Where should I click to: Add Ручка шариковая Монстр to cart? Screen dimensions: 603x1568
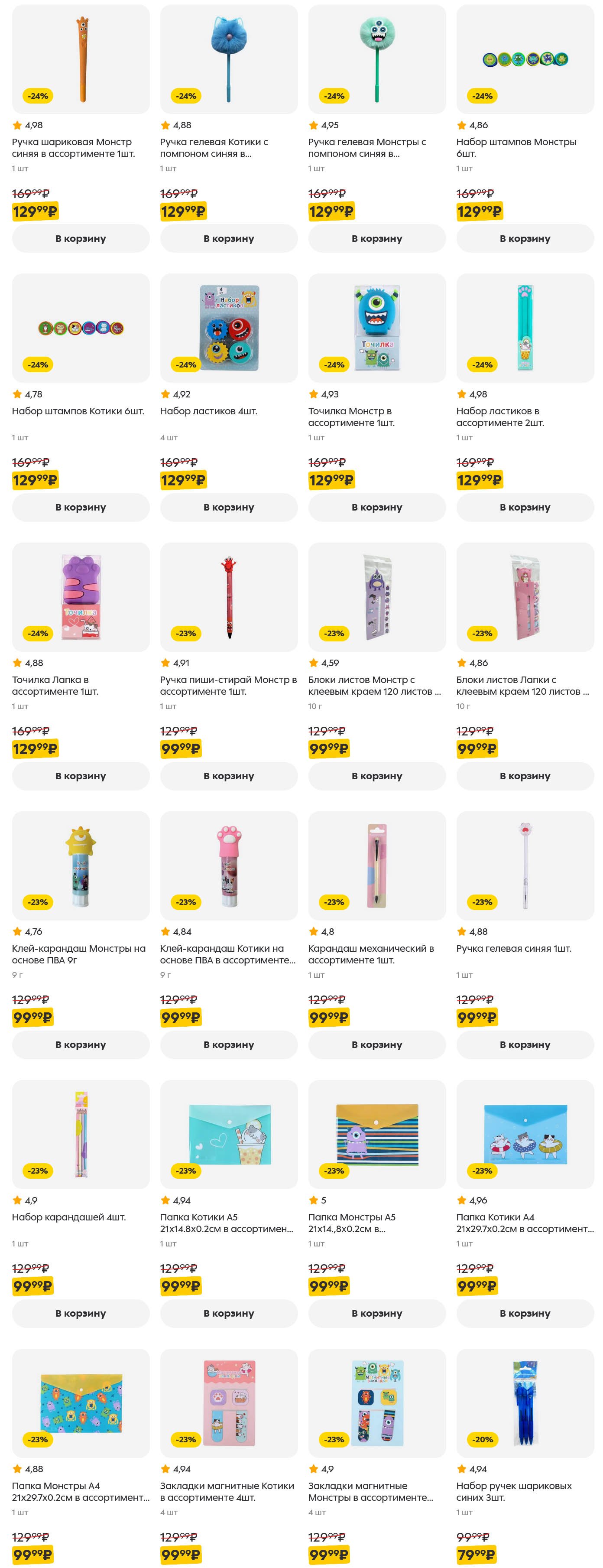pyautogui.click(x=80, y=239)
